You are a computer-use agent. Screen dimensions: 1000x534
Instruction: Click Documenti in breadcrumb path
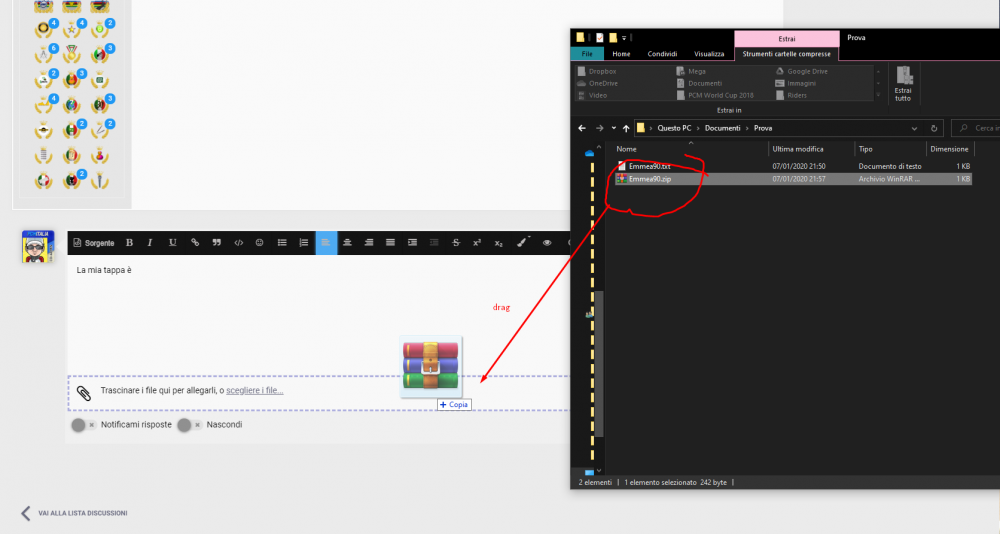tap(723, 128)
